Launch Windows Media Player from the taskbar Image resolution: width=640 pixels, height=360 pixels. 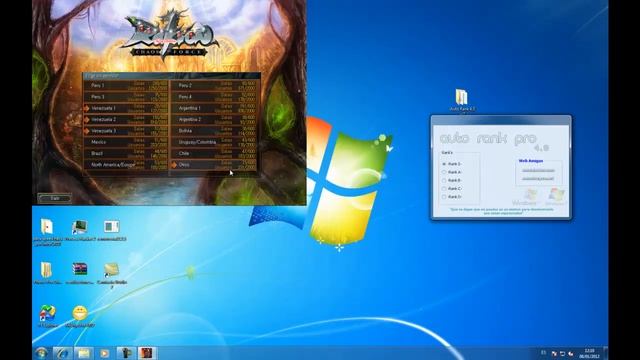click(104, 353)
